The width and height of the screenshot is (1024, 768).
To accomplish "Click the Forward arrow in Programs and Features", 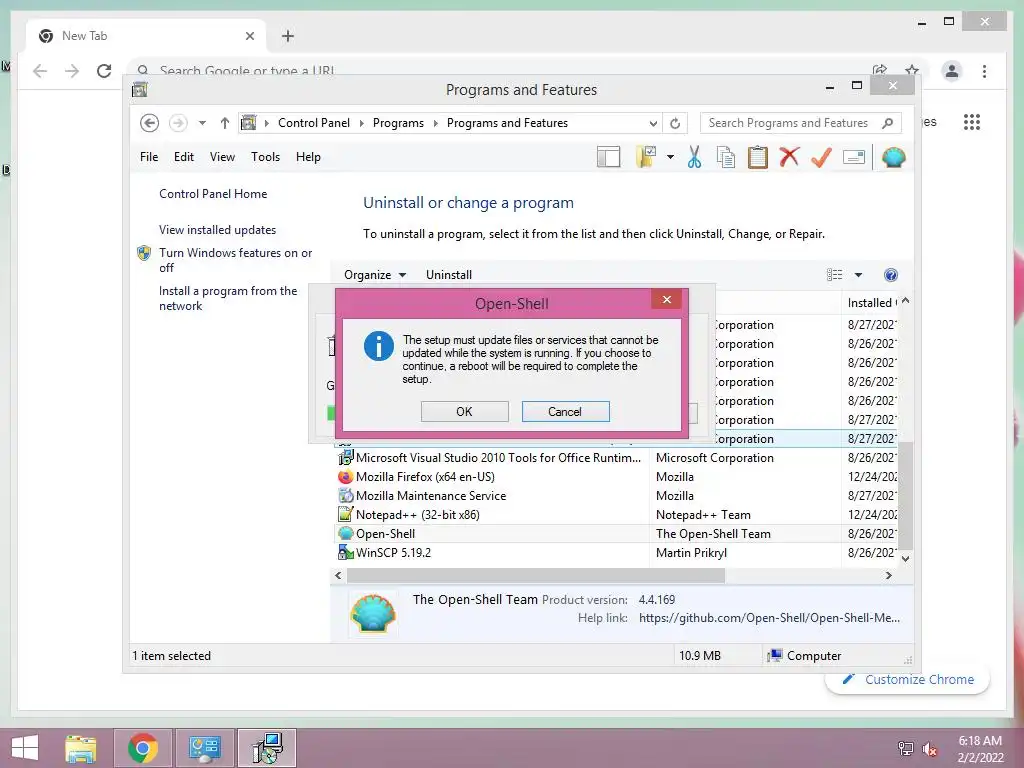I will 178,123.
